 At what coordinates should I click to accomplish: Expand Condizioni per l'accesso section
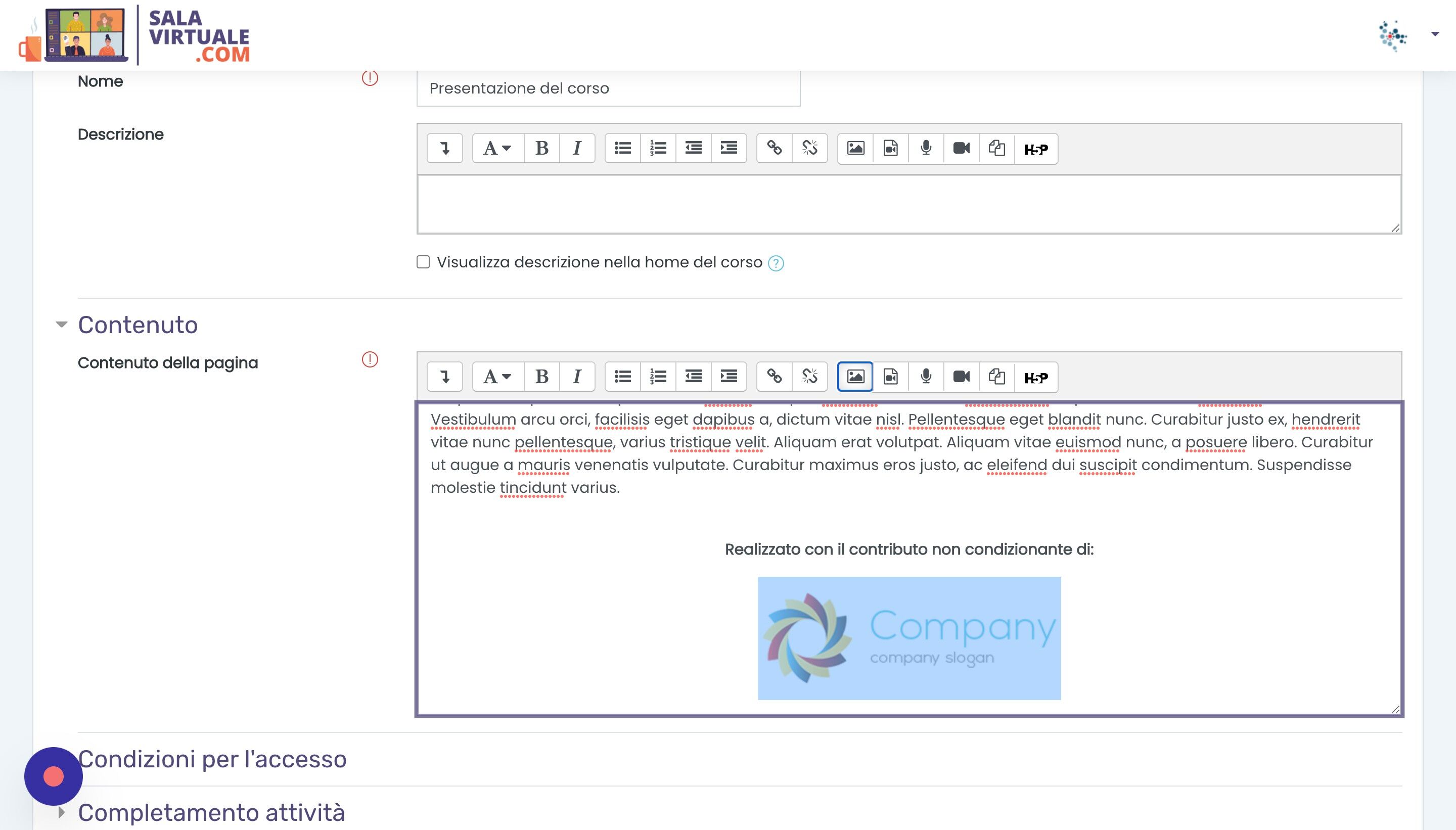pos(212,759)
